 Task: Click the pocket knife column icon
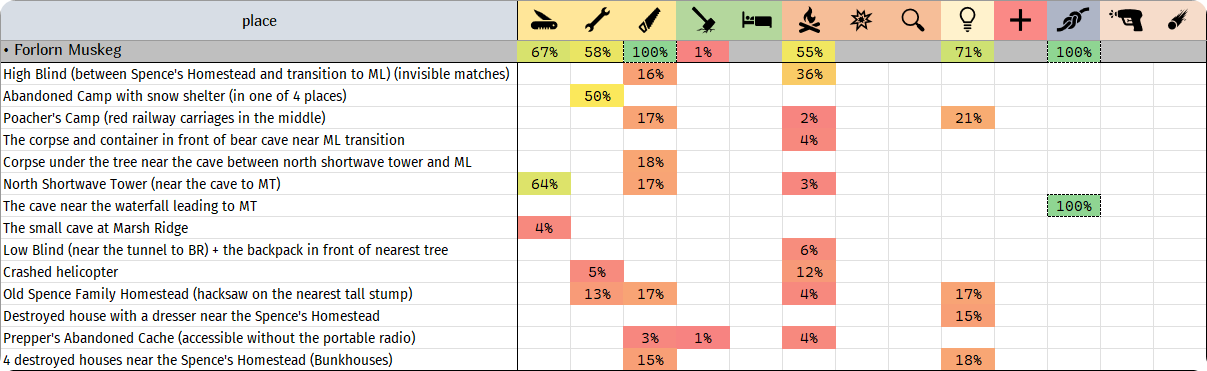point(544,21)
